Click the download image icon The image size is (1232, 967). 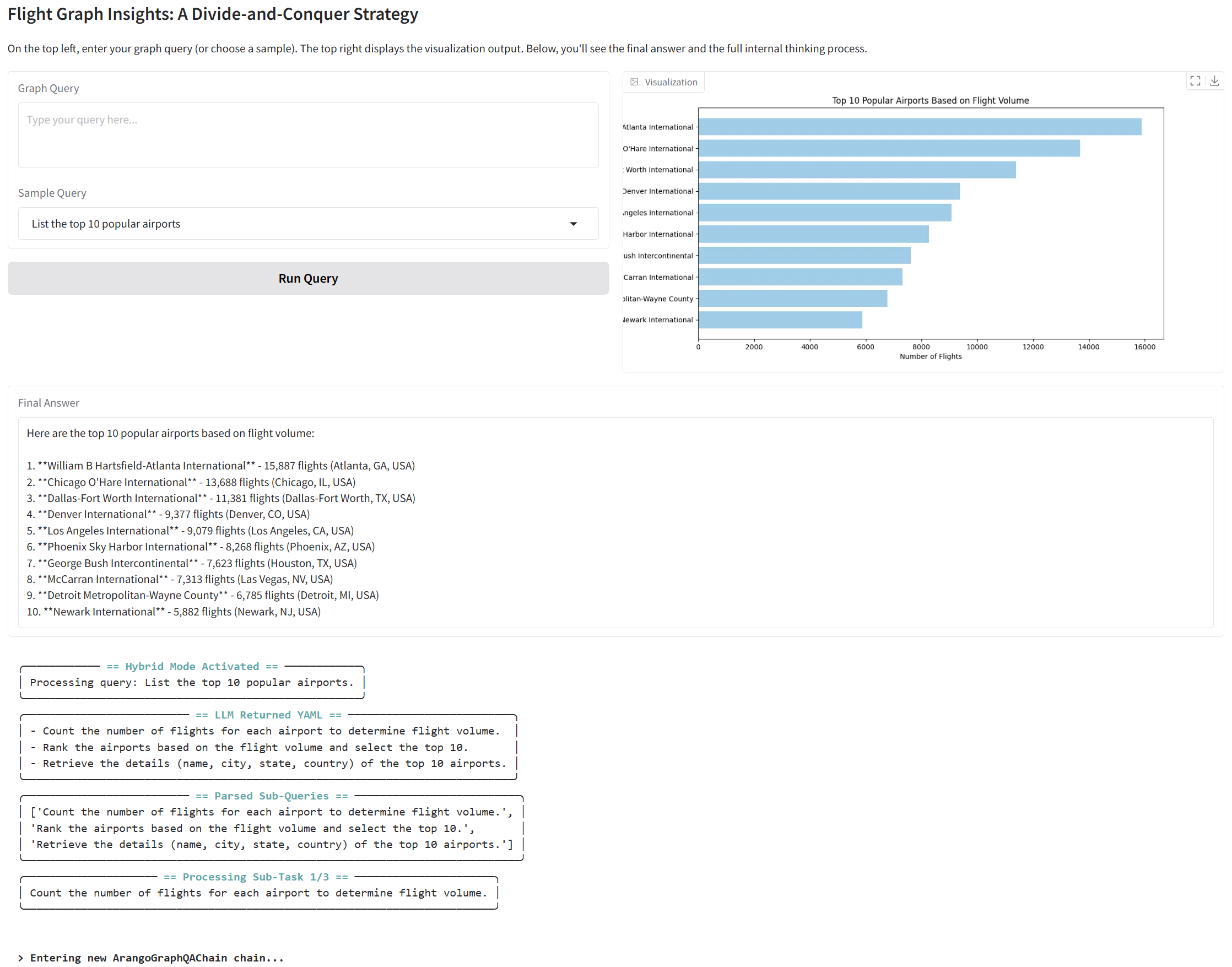coord(1214,81)
